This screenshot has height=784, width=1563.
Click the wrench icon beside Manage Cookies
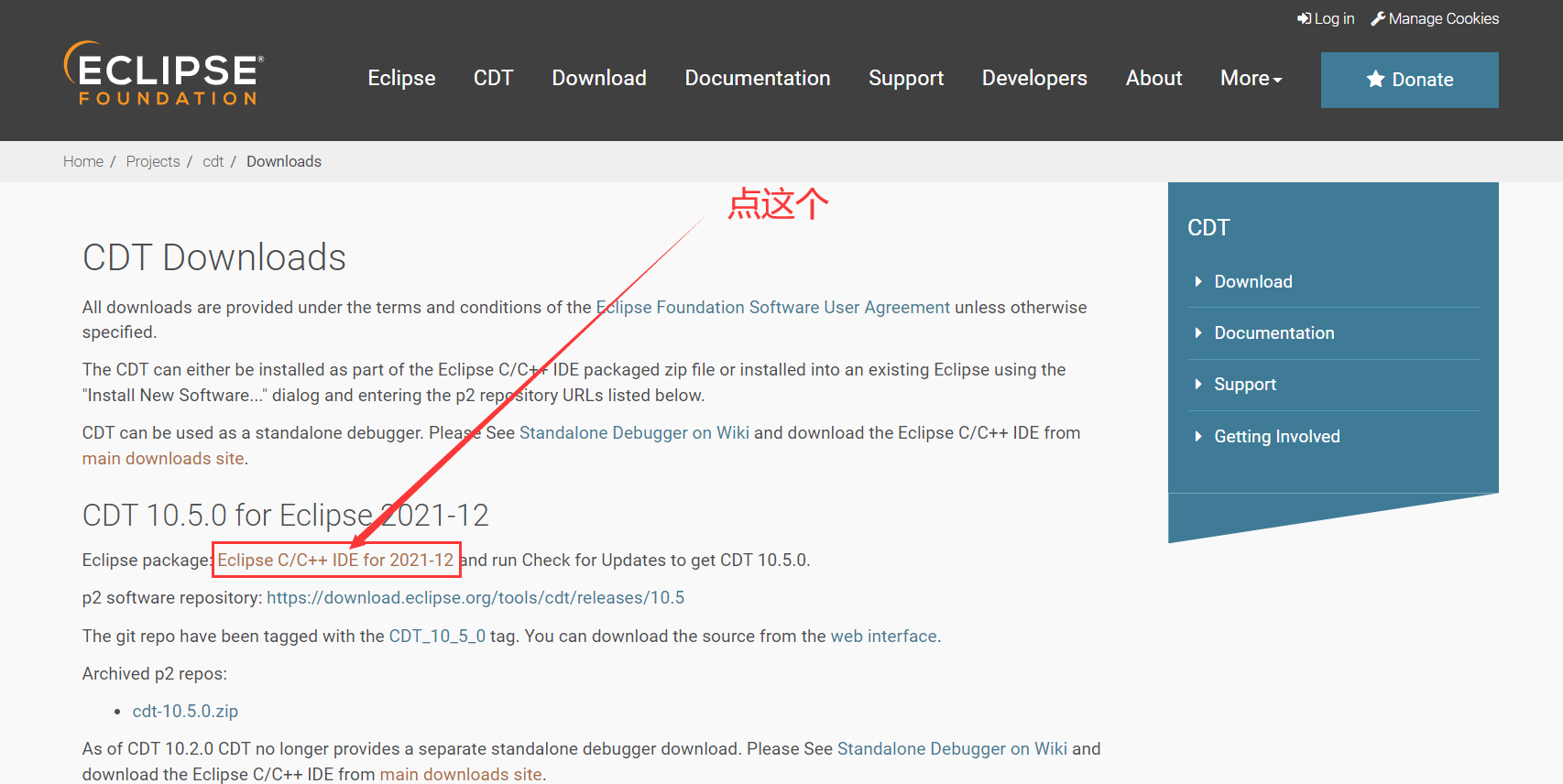(x=1378, y=18)
